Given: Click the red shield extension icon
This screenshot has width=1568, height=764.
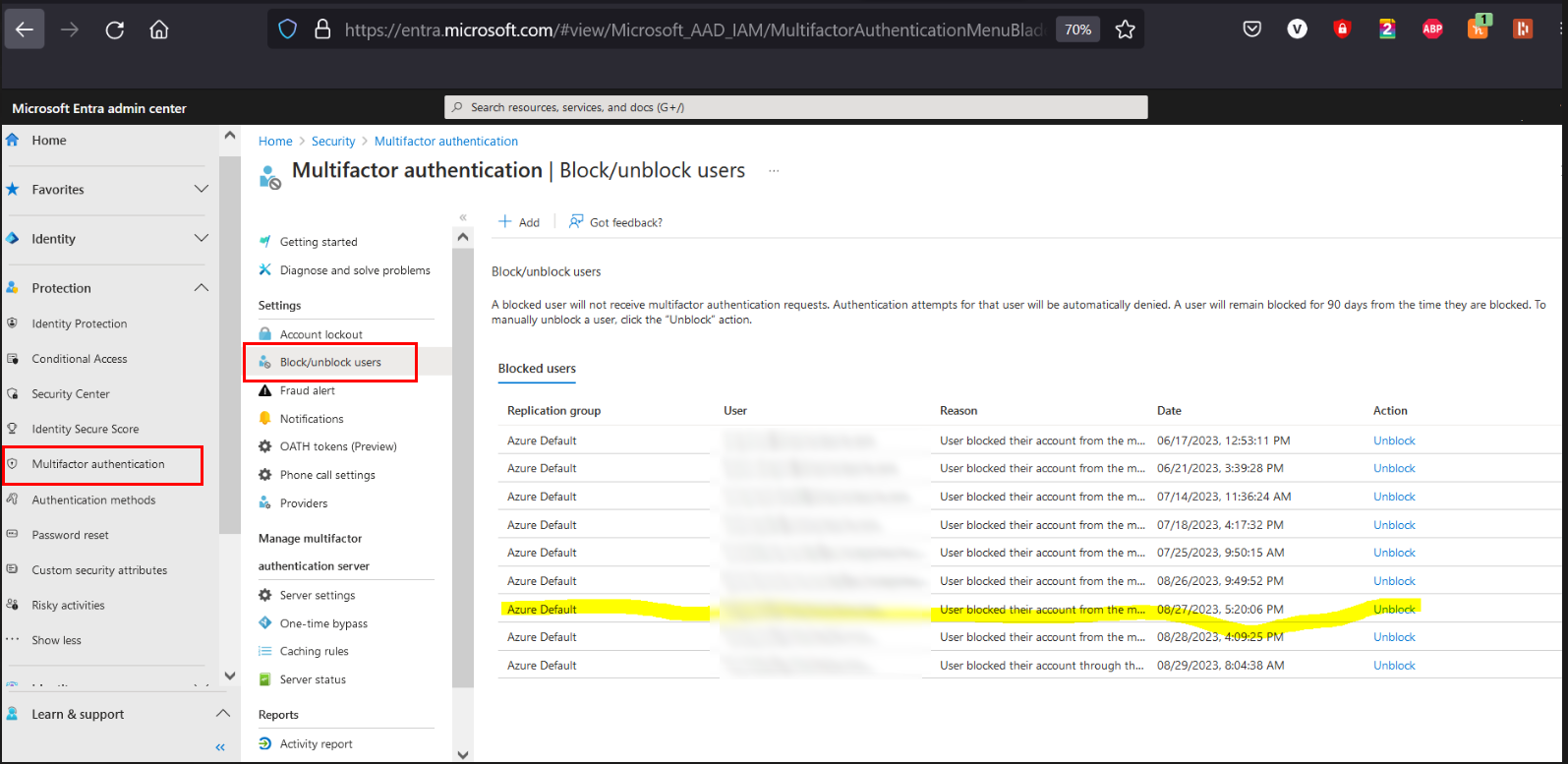Looking at the screenshot, I should 1342,29.
